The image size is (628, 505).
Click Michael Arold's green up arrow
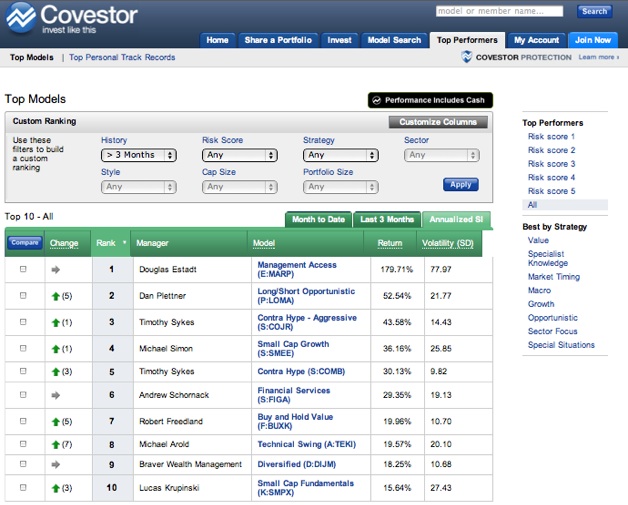point(56,445)
